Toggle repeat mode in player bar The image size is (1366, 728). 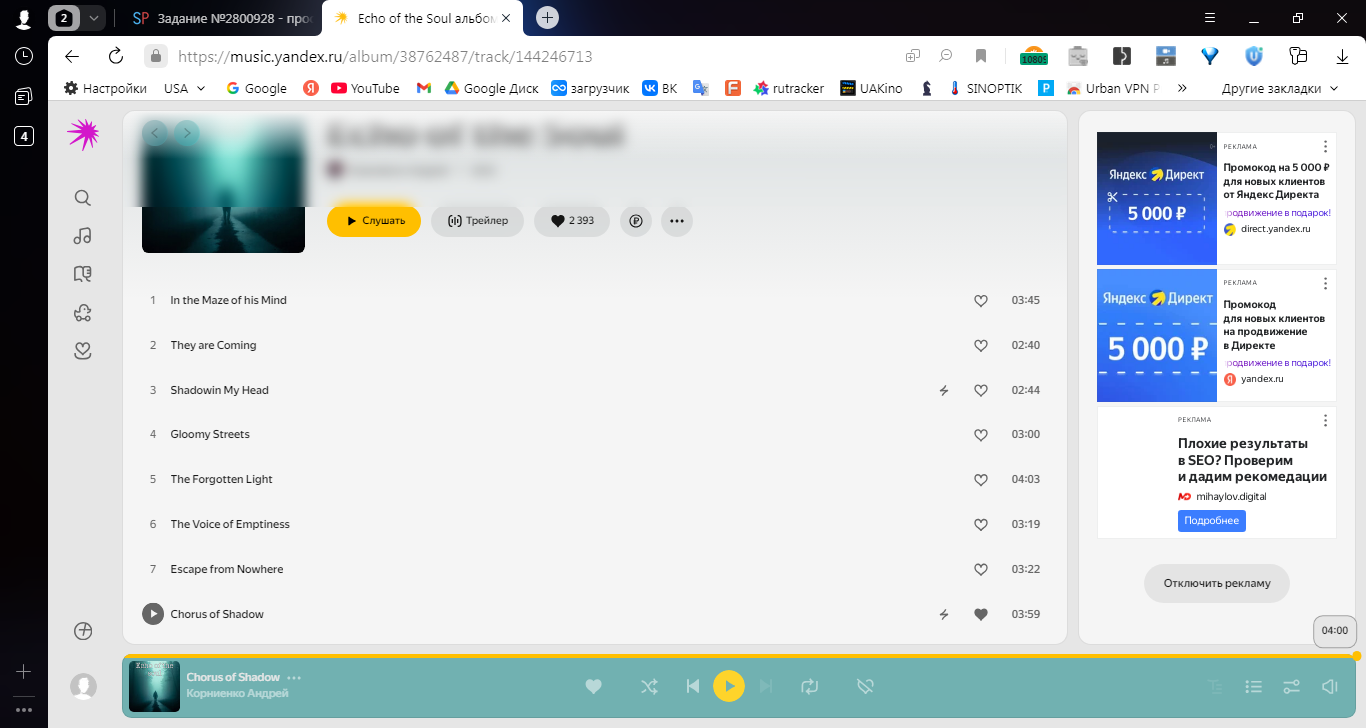(809, 686)
